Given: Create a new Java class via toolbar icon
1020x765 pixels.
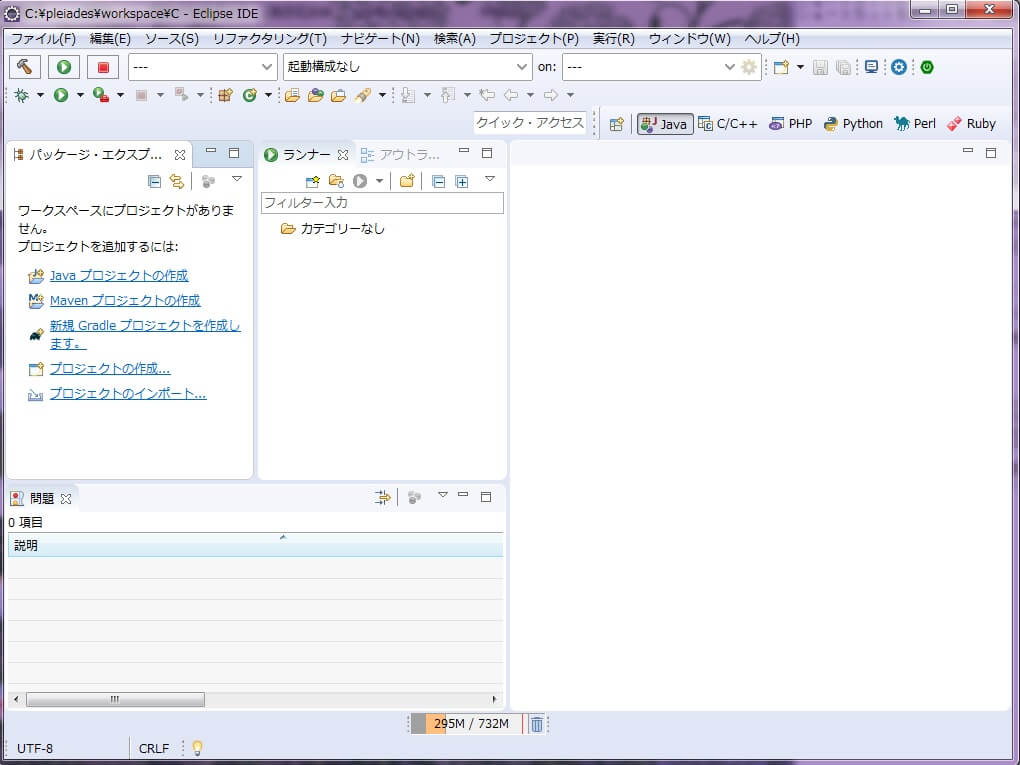Looking at the screenshot, I should (x=249, y=96).
